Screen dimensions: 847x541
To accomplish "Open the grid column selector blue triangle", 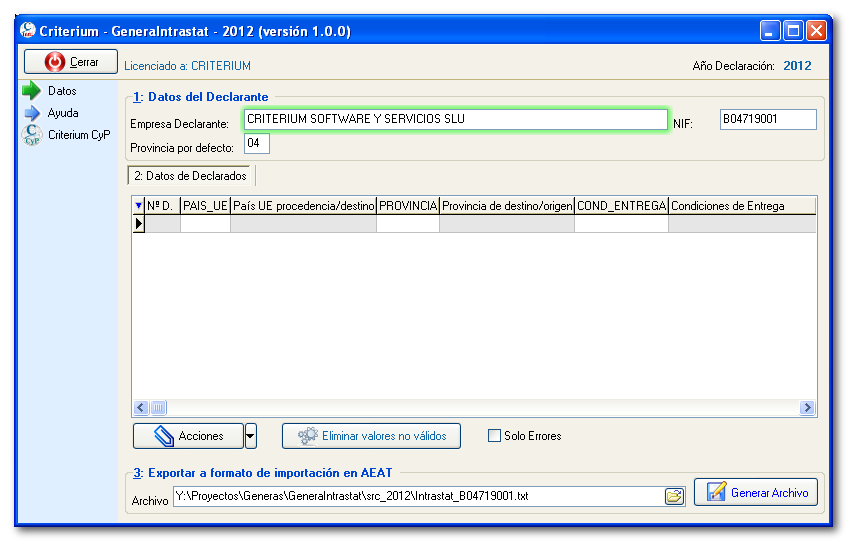I will click(x=138, y=206).
